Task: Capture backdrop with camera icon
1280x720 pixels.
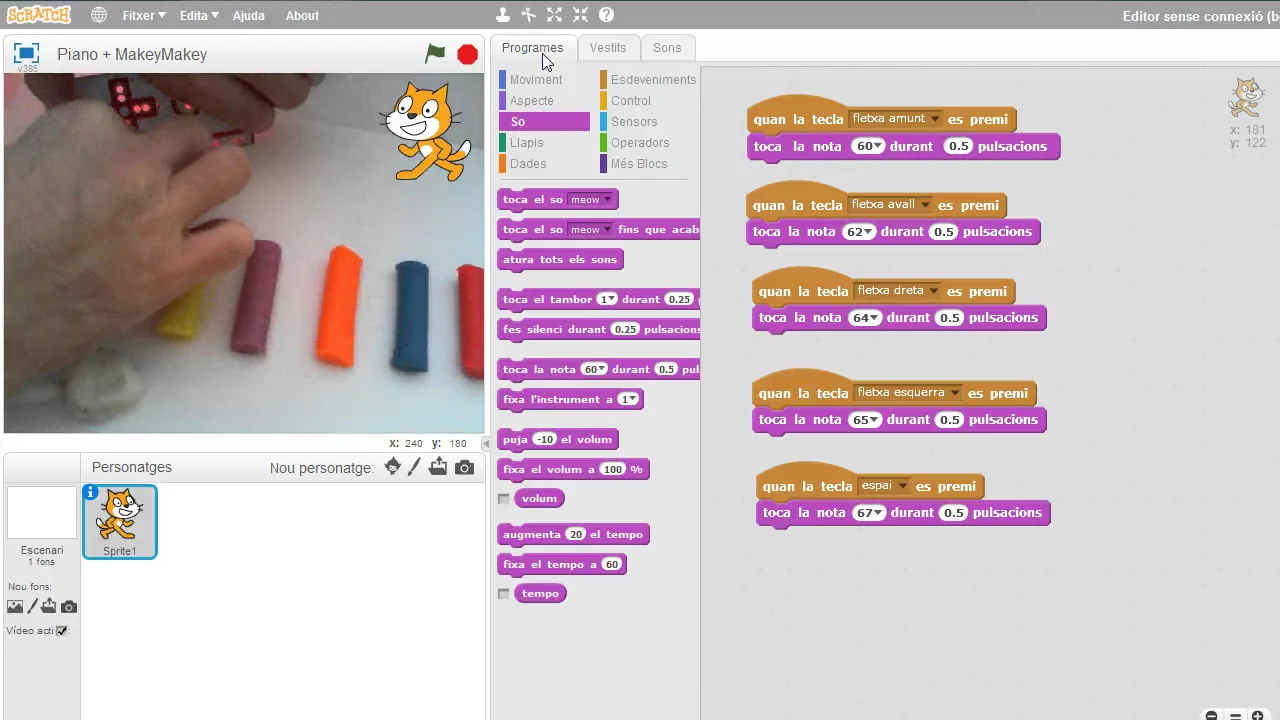Action: pyautogui.click(x=68, y=606)
